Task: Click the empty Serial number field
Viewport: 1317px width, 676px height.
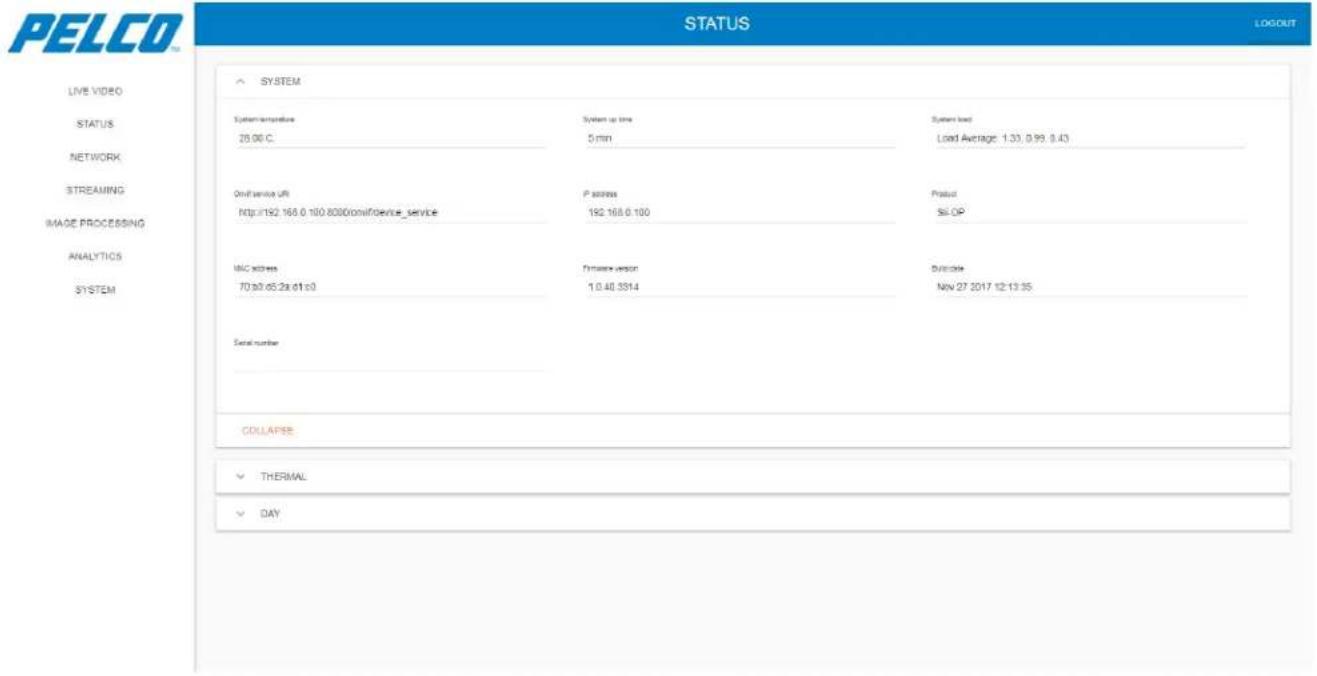Action: (389, 360)
